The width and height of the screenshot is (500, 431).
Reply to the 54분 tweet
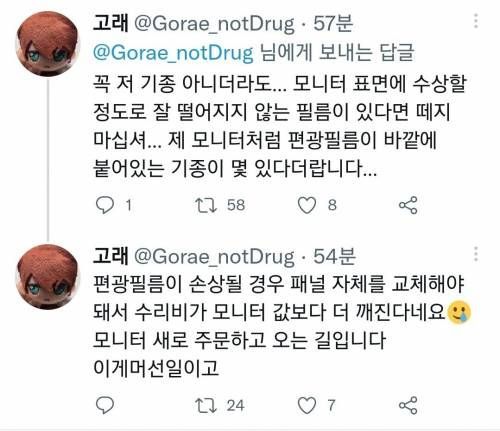click(105, 405)
